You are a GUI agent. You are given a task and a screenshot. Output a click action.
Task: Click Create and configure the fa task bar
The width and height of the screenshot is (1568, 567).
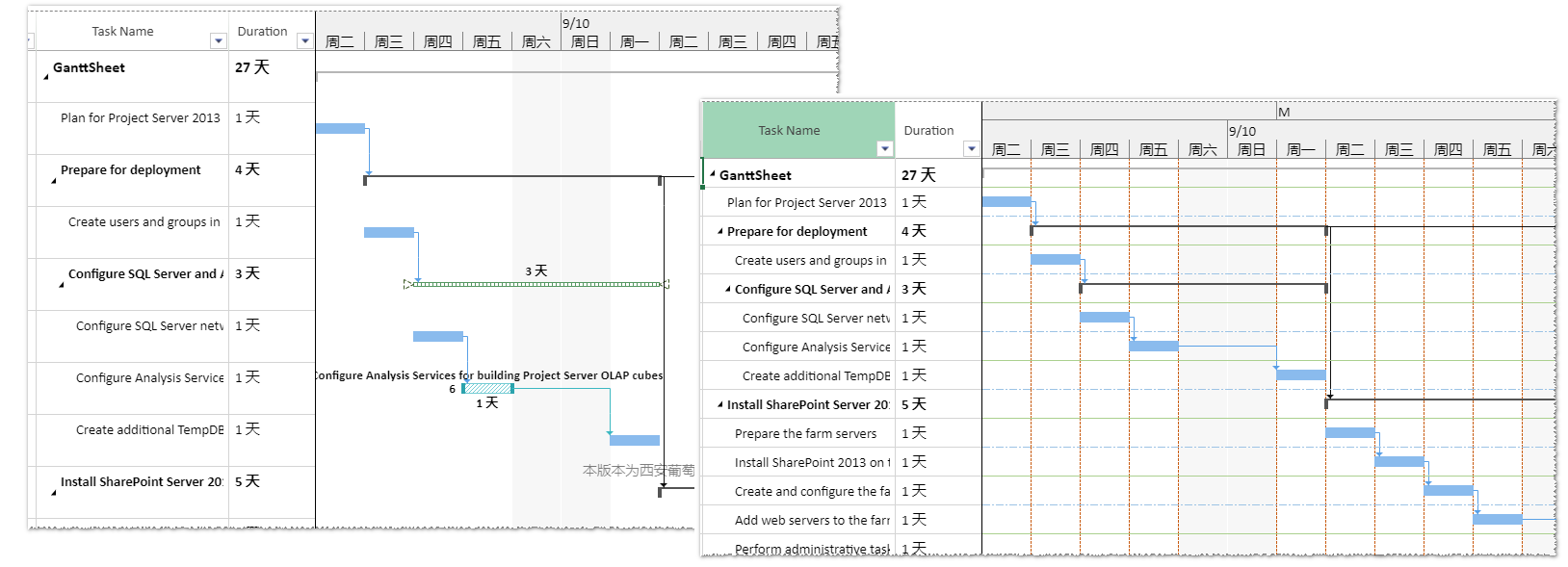(1449, 490)
